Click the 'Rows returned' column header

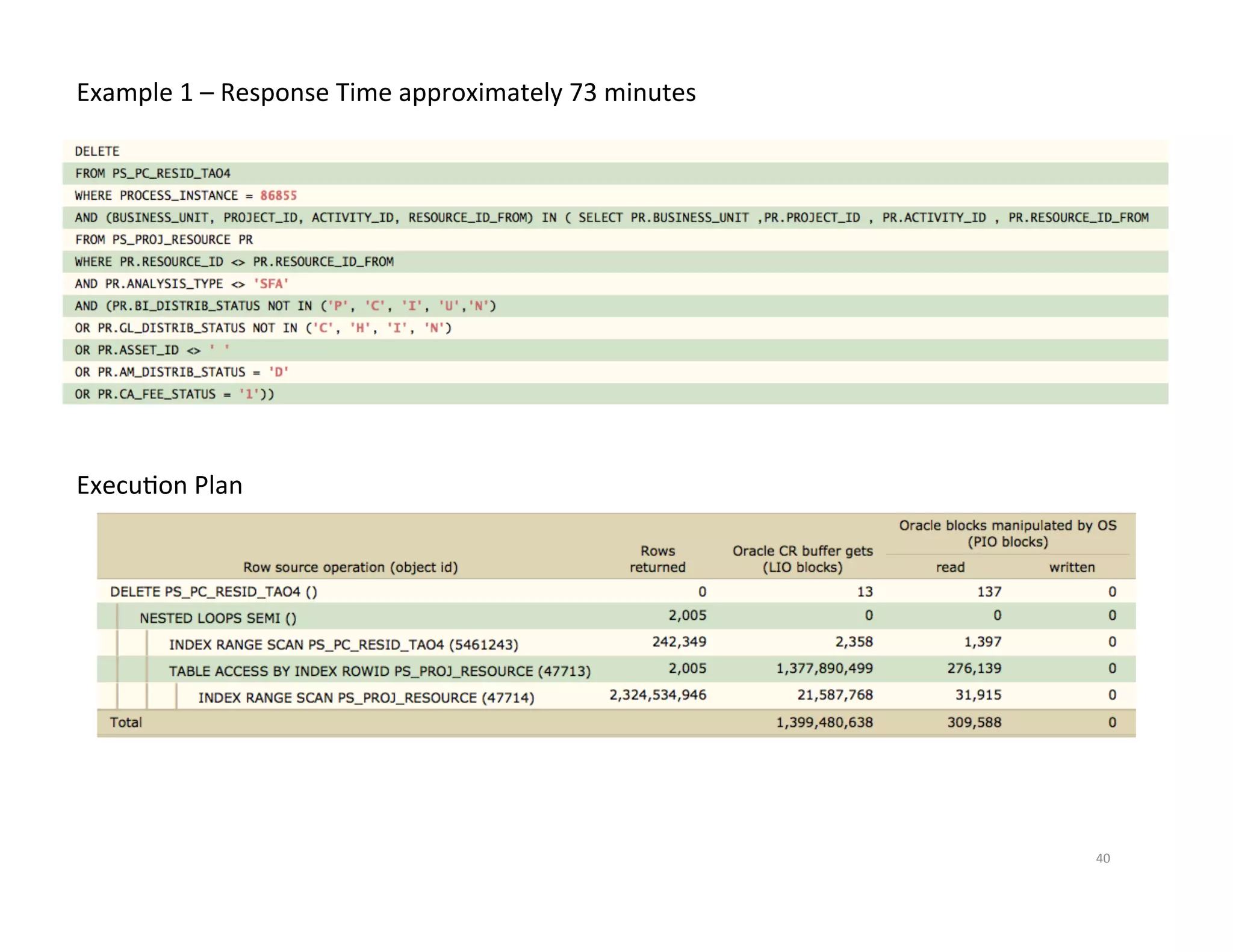coord(657,559)
